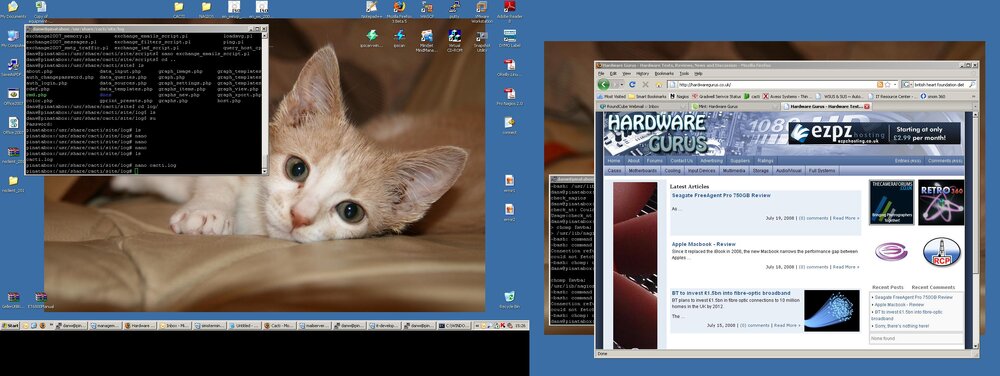This screenshot has width=1000, height=376.
Task: Open the Recent Comments sidebar tab
Action: [x=933, y=287]
